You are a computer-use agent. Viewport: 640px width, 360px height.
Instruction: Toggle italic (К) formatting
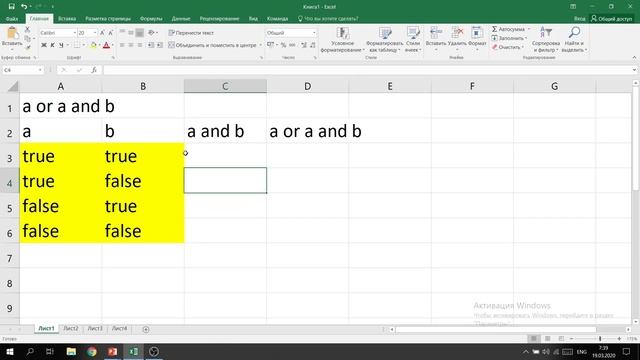click(52, 45)
